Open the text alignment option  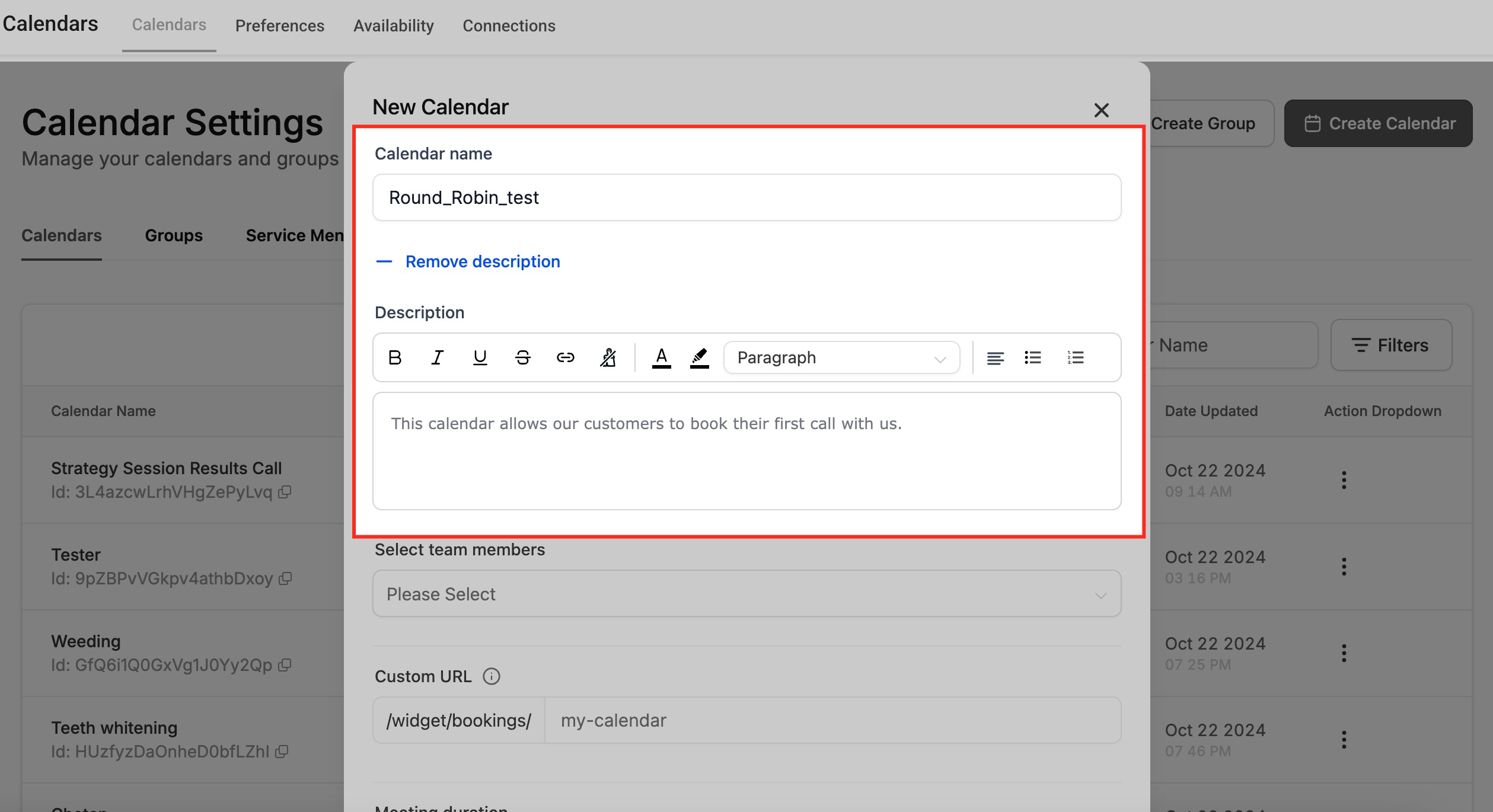click(x=995, y=357)
